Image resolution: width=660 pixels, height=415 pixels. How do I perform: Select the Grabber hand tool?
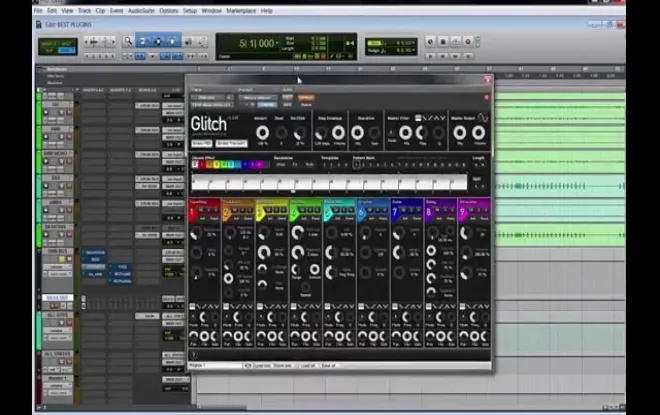click(173, 41)
